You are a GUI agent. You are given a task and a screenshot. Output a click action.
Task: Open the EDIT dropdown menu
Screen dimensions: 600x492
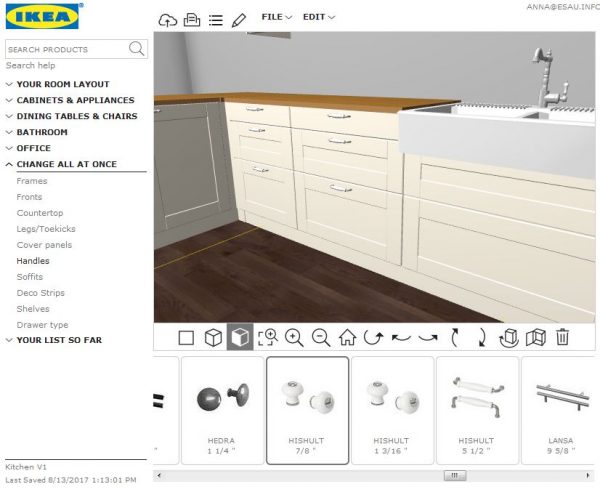[319, 17]
